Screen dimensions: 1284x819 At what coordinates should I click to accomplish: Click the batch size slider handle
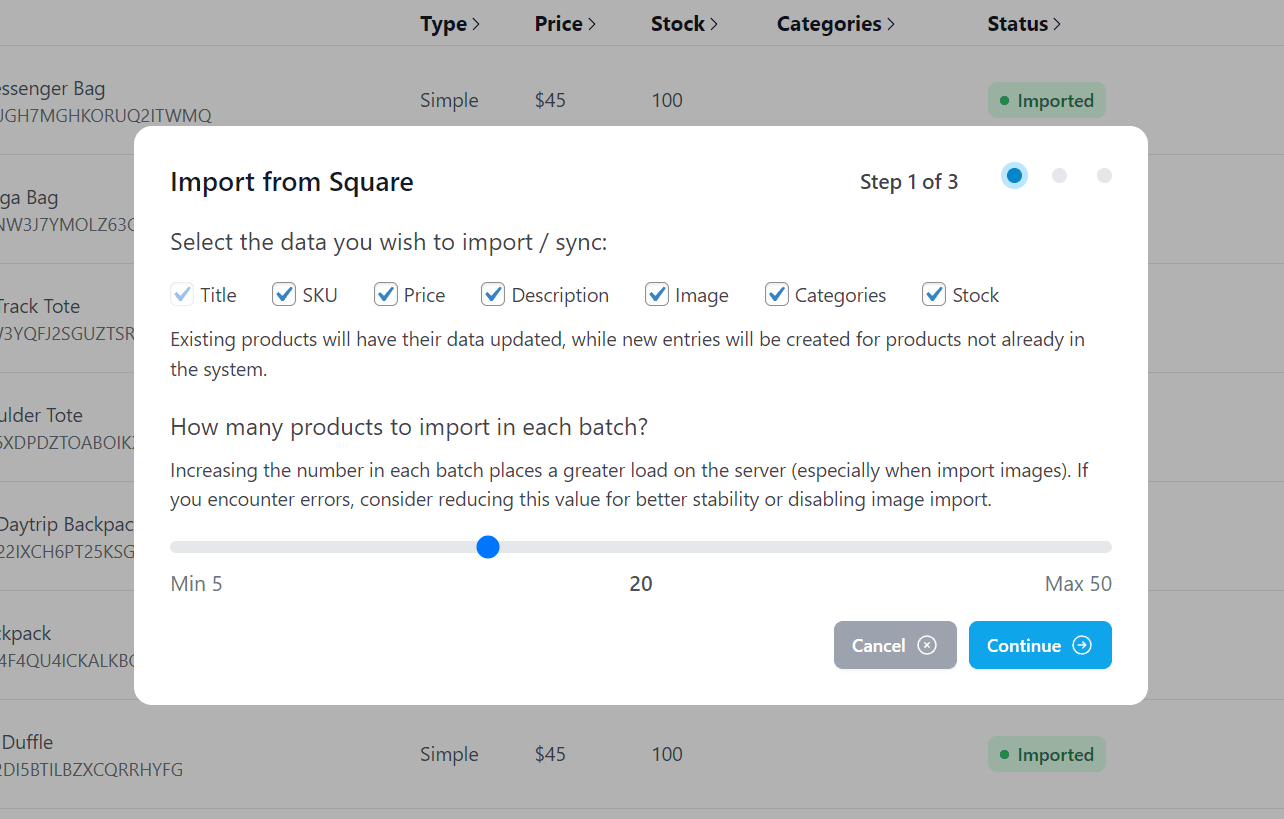pyautogui.click(x=488, y=547)
